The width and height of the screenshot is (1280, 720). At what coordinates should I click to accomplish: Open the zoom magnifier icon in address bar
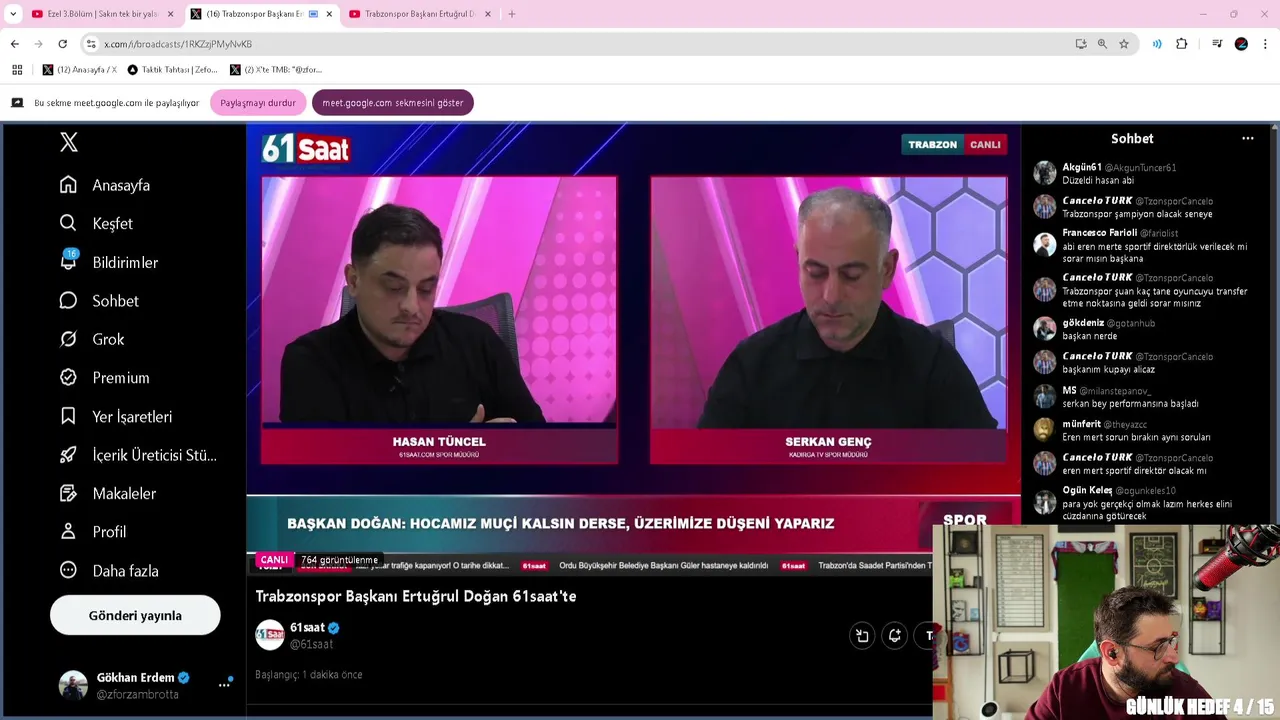coord(1102,44)
